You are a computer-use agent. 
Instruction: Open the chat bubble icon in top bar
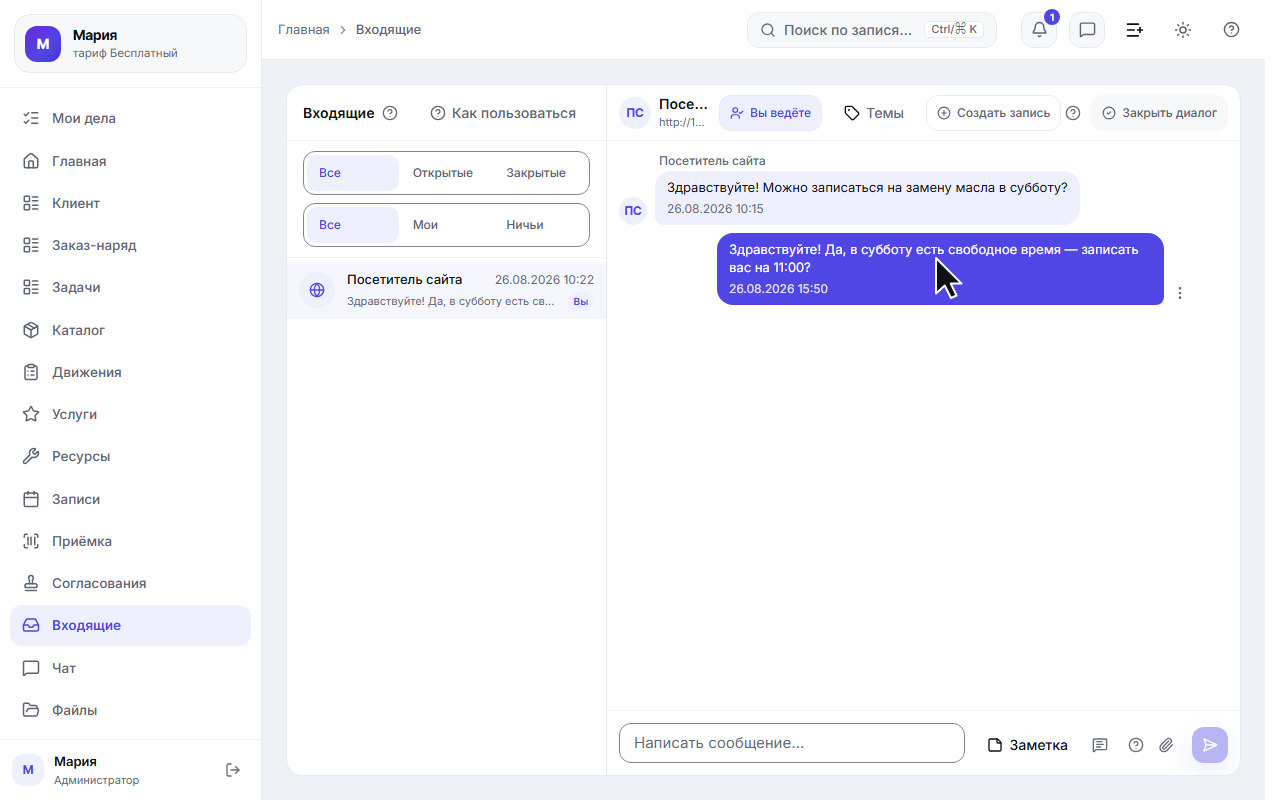coord(1087,30)
